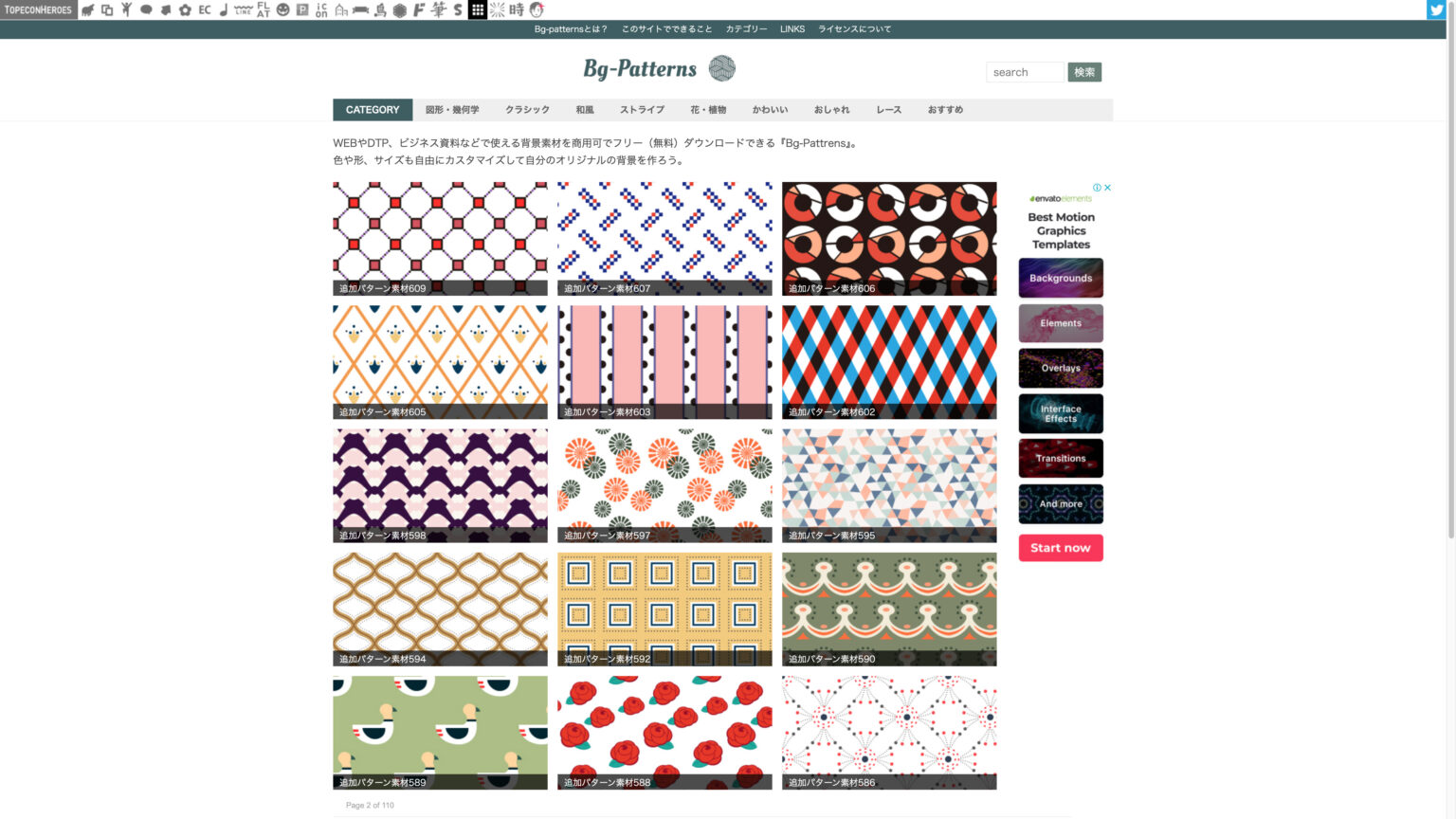Select the ストライプ category tab
The width and height of the screenshot is (1456, 819).
coord(641,109)
